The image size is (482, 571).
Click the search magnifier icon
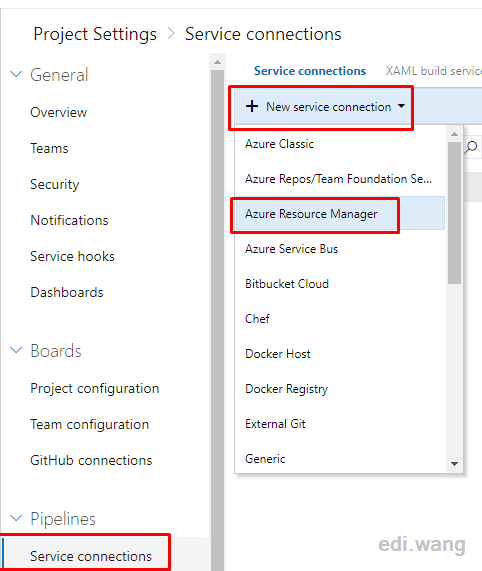click(x=471, y=147)
